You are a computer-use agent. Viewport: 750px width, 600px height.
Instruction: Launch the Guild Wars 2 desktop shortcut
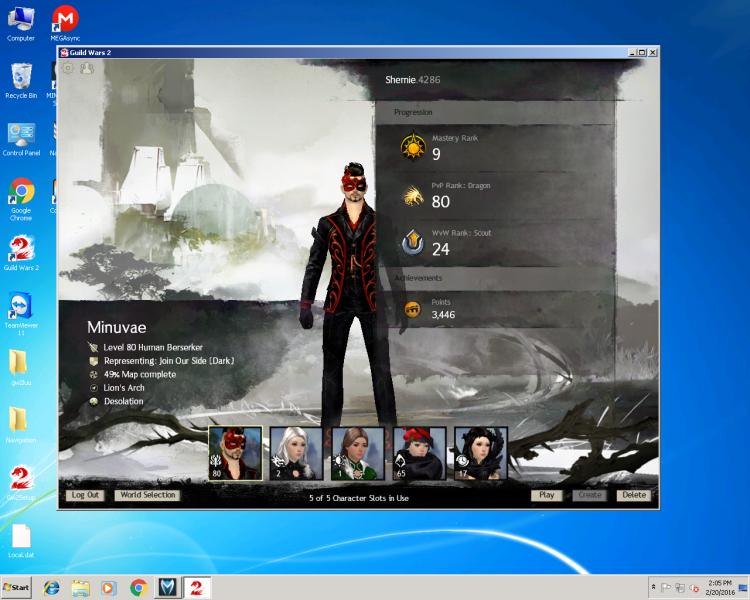click(21, 253)
